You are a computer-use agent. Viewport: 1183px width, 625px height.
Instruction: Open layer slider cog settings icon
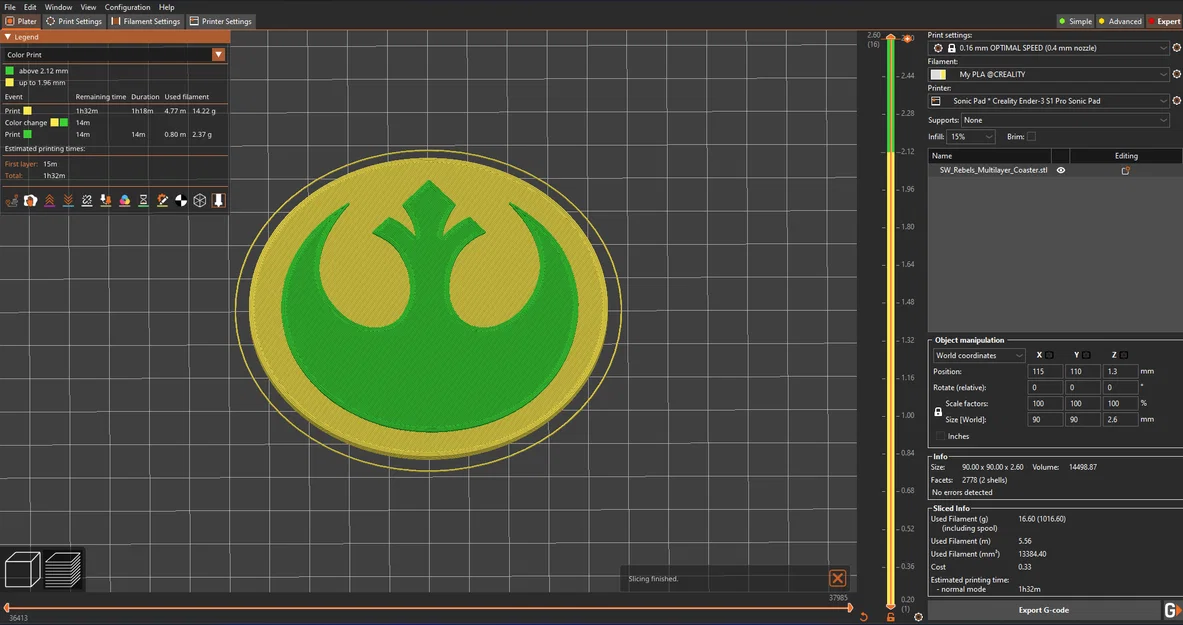[918, 617]
